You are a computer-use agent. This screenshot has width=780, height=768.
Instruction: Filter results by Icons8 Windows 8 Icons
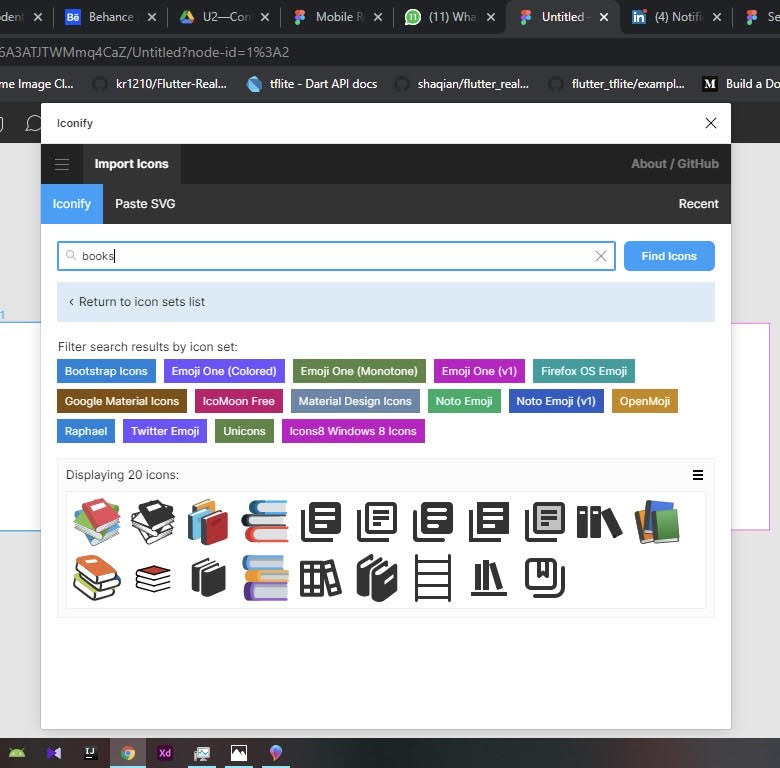(x=353, y=431)
